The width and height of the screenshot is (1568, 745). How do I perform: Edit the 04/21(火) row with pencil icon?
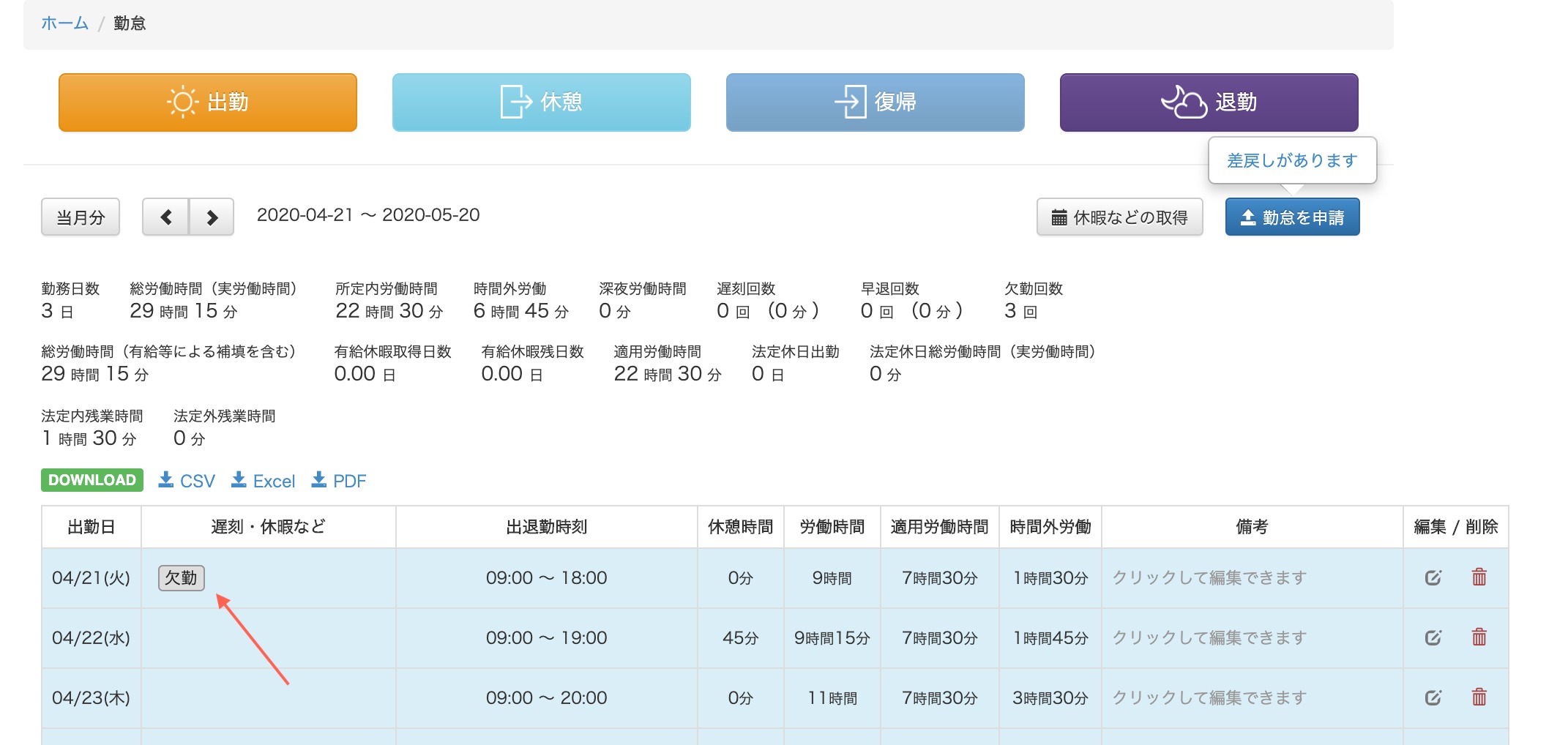(1433, 578)
